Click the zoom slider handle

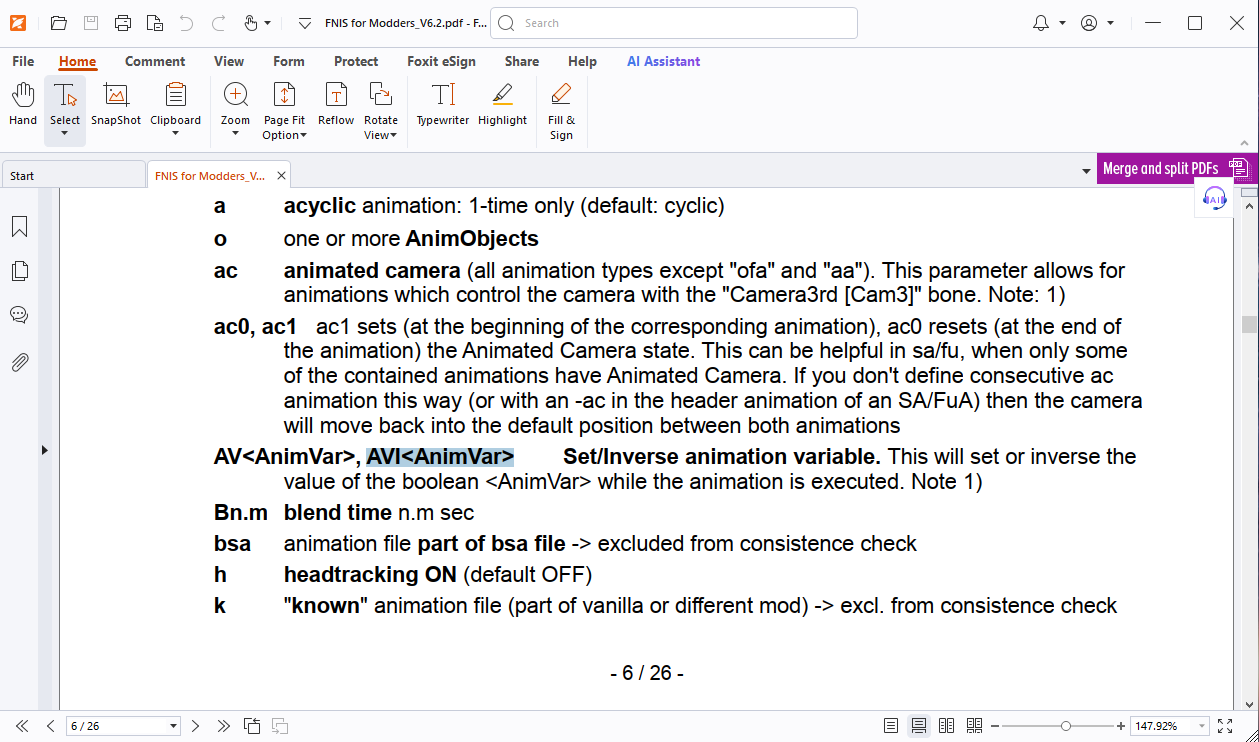click(1066, 726)
